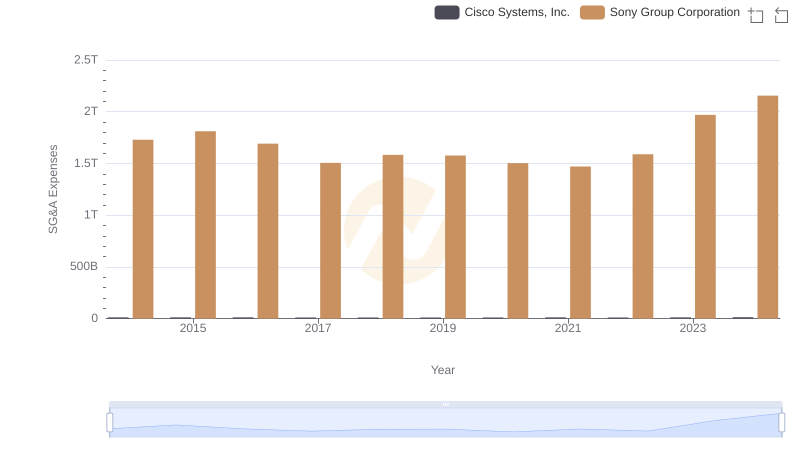Screen dimensions: 800x461
Task: Click the zoom reset icon
Action: coord(781,15)
